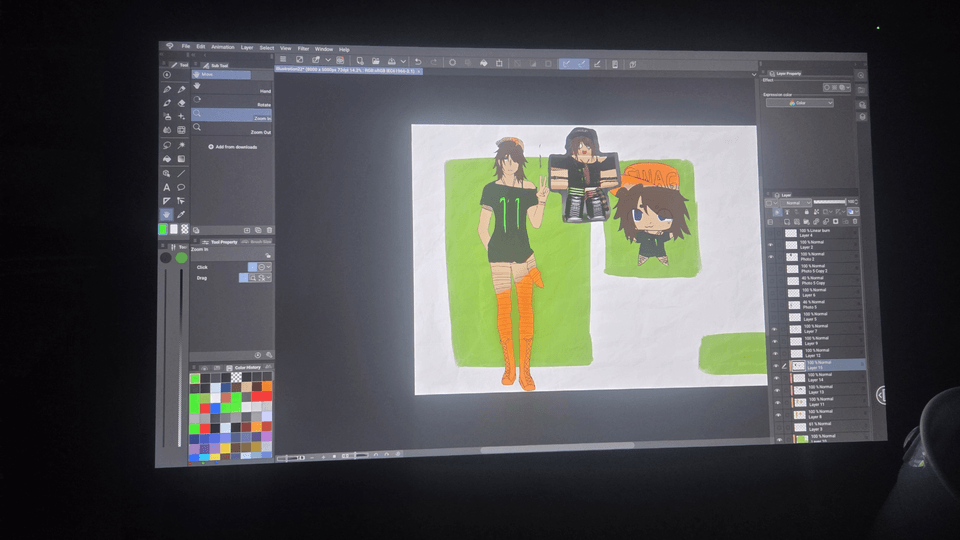Toggle eye icon for Photo 2 layer
The height and width of the screenshot is (540, 960).
tap(771, 256)
